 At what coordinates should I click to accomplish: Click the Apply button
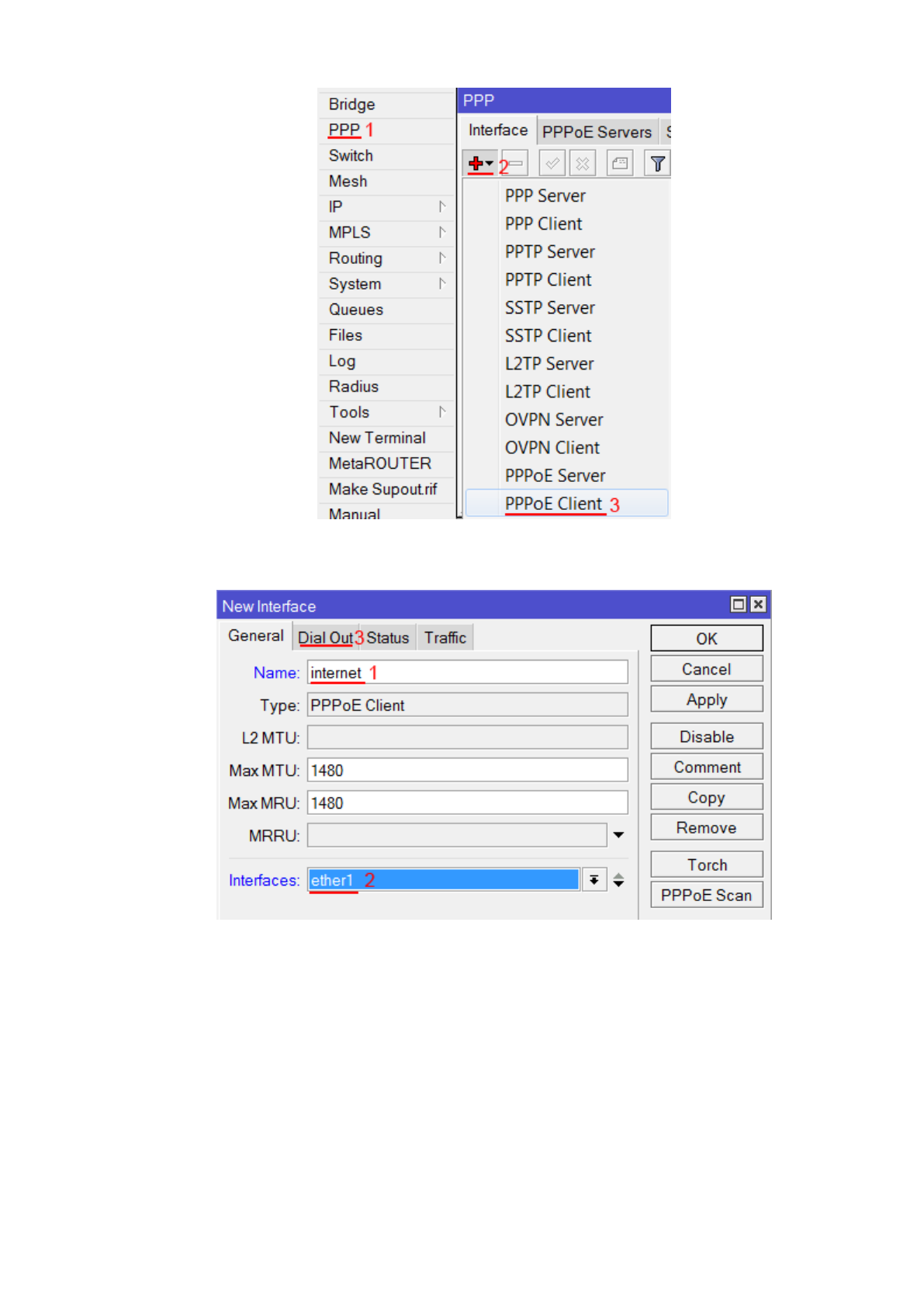click(x=707, y=699)
